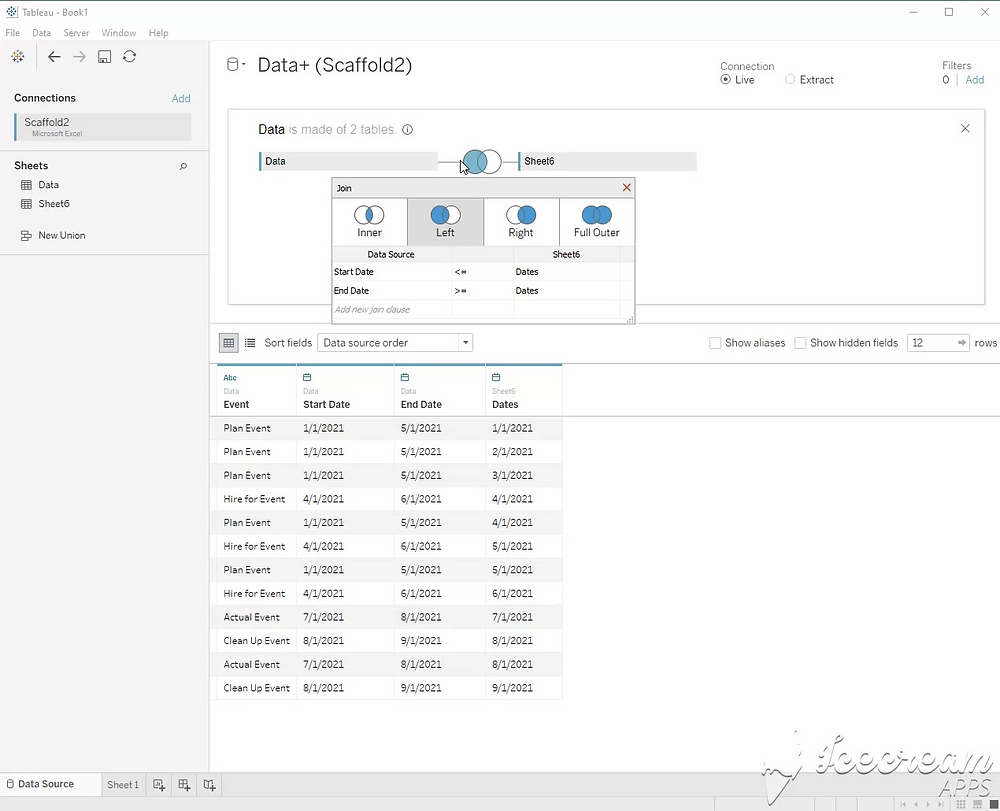1000x811 pixels.
Task: Apply row count with arrow button
Action: click(962, 343)
